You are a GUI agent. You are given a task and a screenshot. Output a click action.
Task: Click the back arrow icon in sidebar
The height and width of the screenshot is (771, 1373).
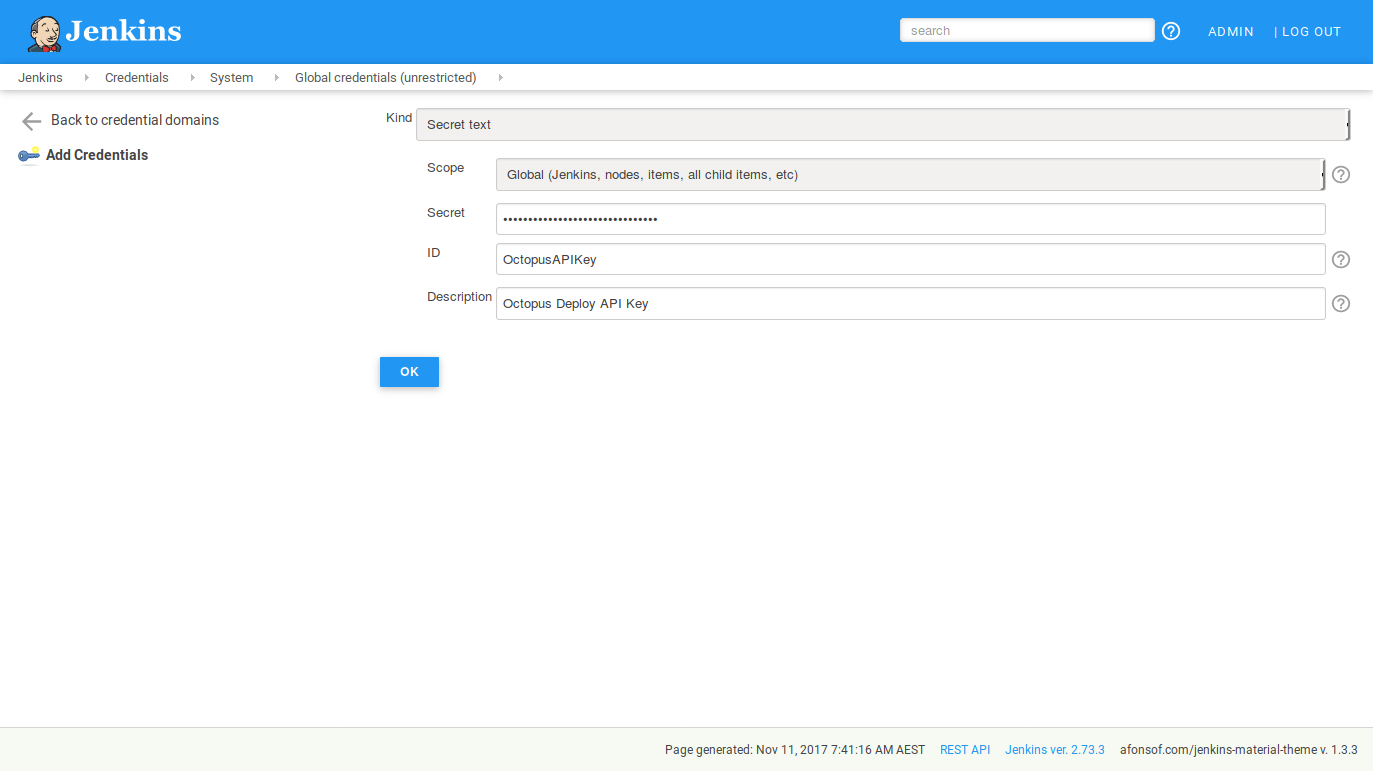point(31,121)
